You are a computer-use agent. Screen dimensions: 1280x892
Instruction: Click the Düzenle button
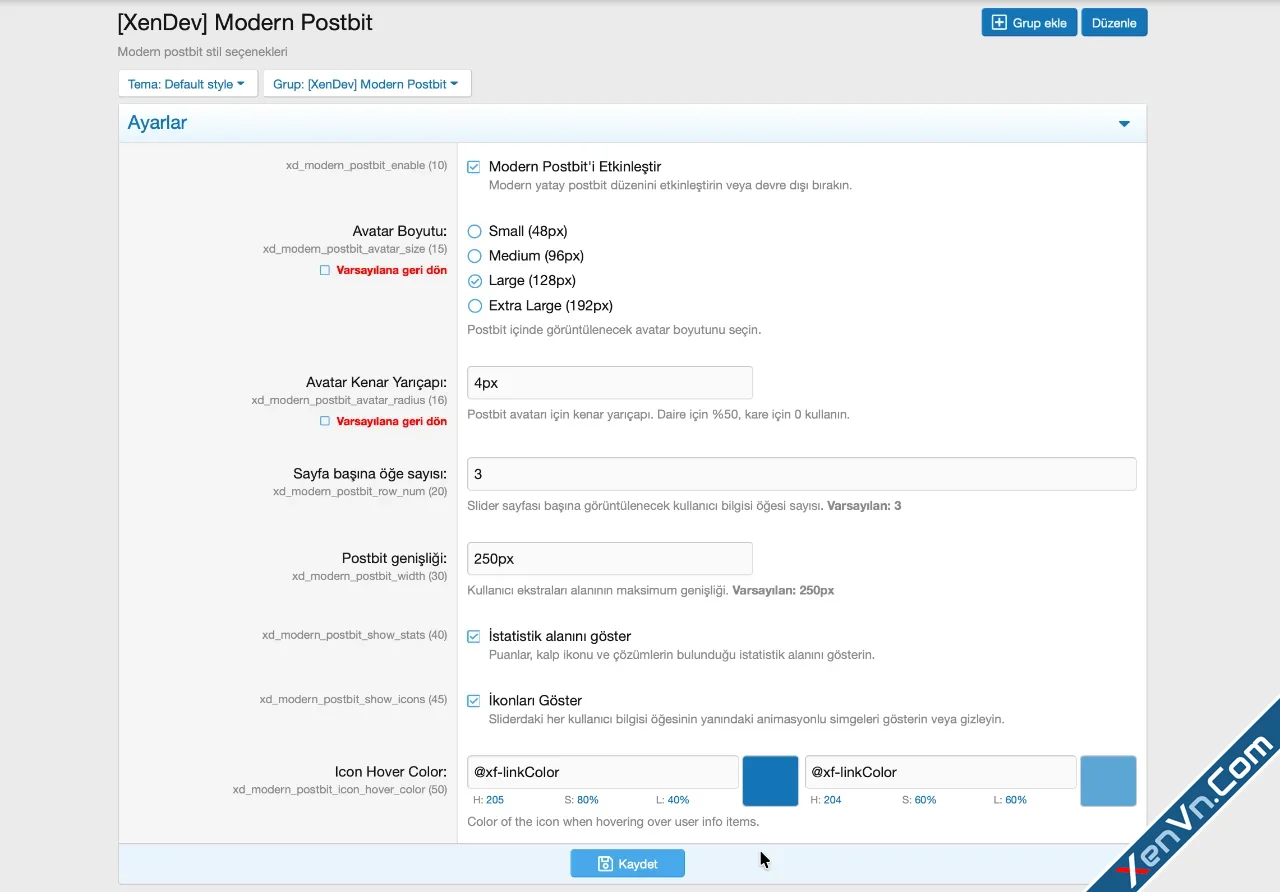tap(1113, 21)
